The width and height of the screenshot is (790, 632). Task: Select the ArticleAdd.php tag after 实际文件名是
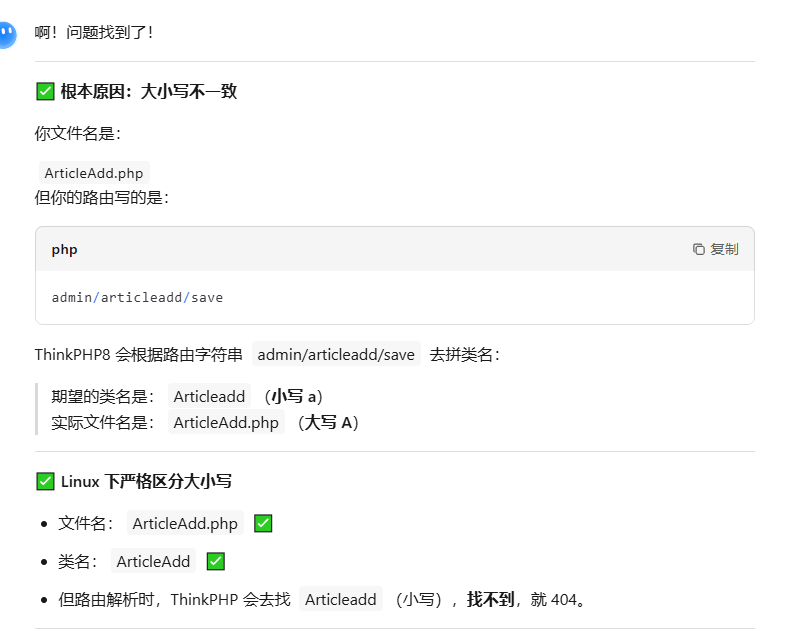click(226, 422)
